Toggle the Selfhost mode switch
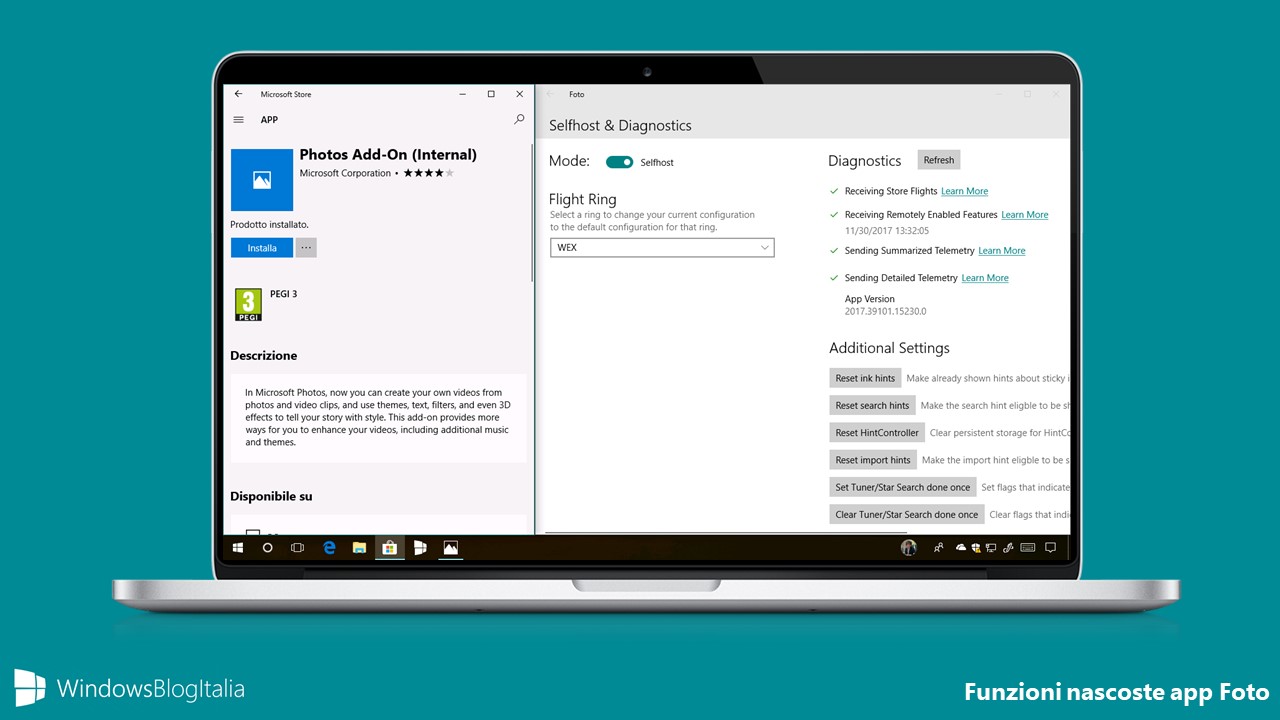The height and width of the screenshot is (720, 1280). point(619,162)
